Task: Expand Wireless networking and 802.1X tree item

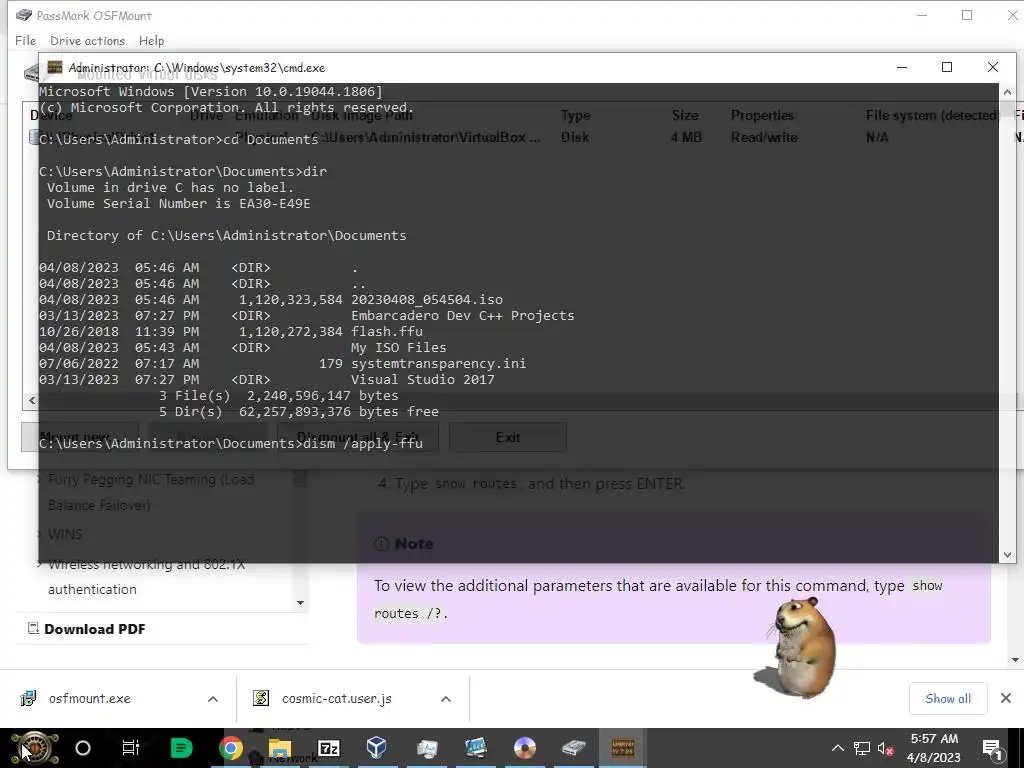Action: (40, 564)
